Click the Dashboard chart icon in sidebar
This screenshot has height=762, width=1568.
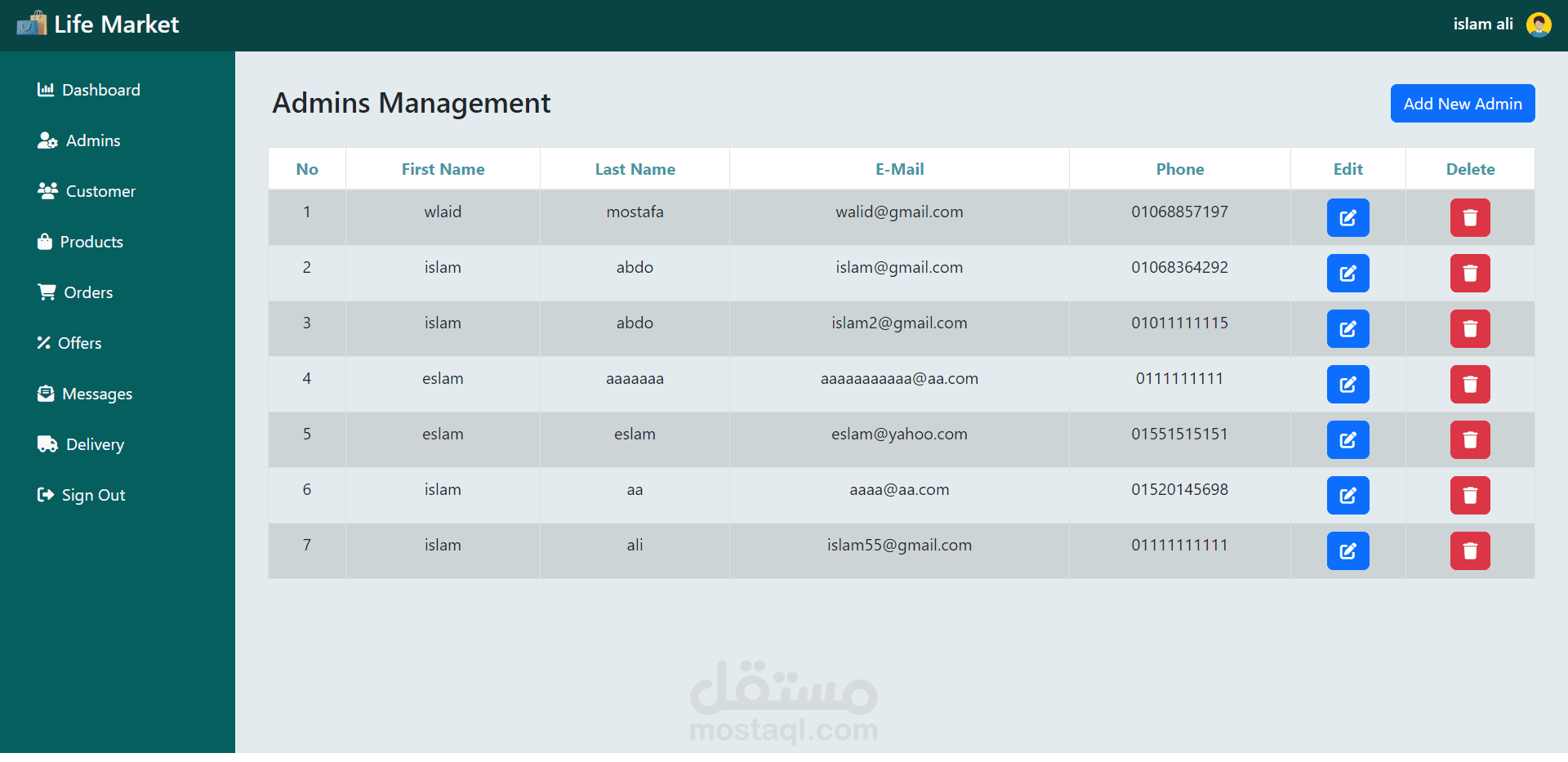[x=46, y=90]
